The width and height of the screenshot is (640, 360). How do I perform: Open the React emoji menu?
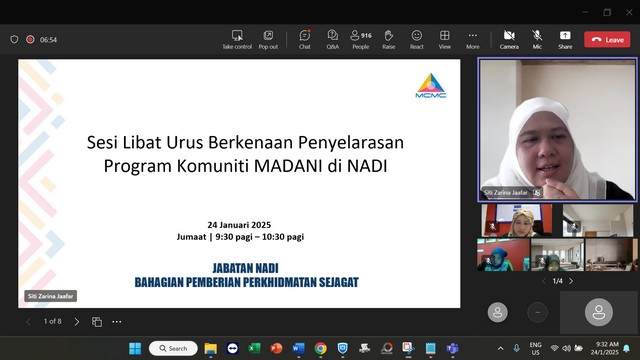[417, 40]
